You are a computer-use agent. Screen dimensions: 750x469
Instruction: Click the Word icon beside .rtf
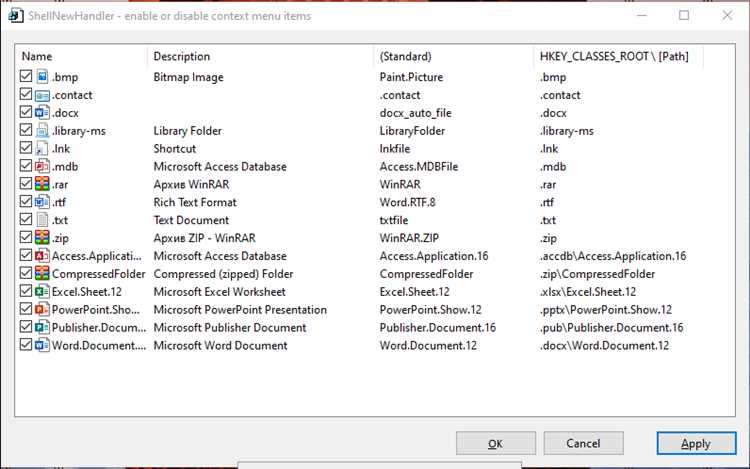42,202
